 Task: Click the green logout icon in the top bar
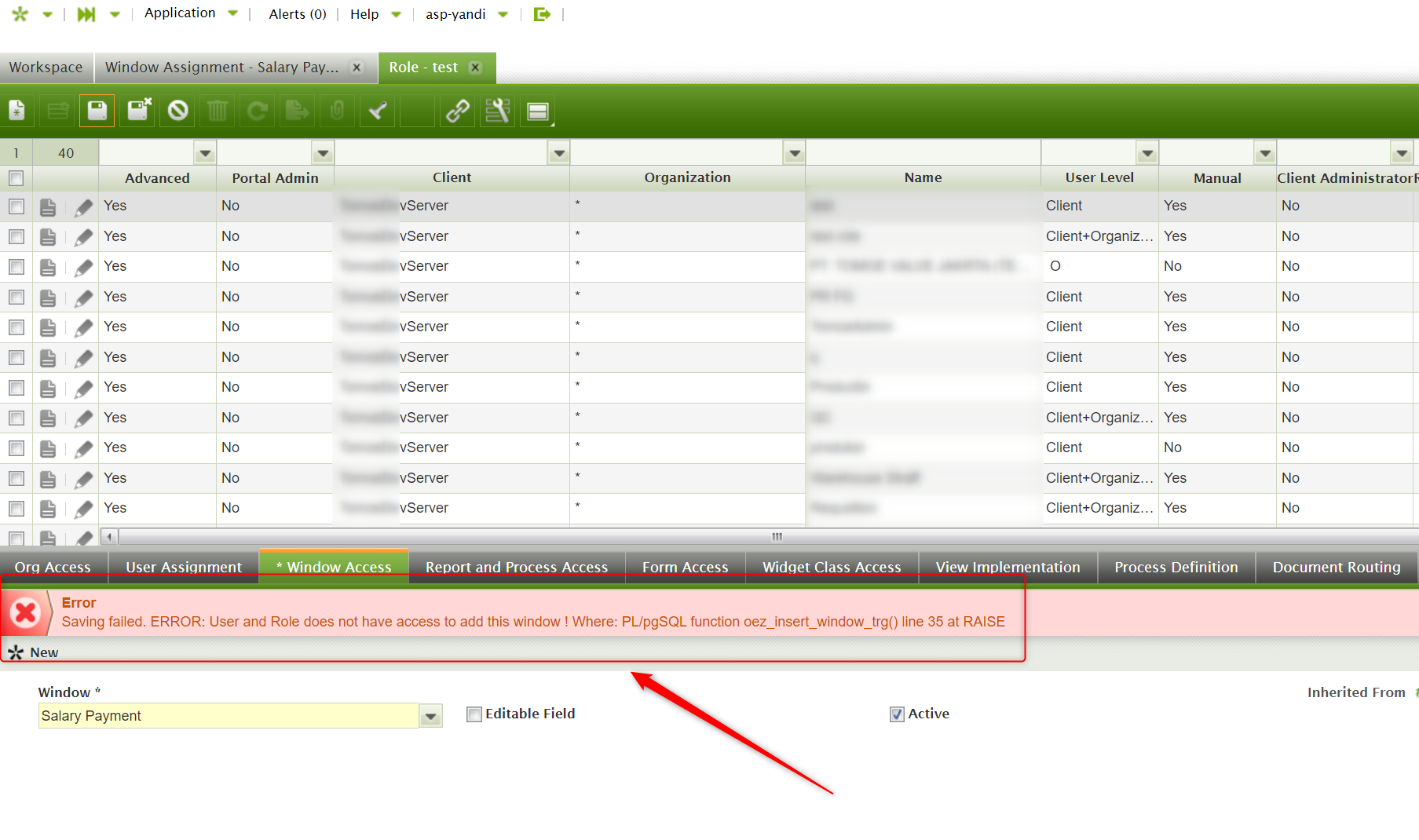542,14
